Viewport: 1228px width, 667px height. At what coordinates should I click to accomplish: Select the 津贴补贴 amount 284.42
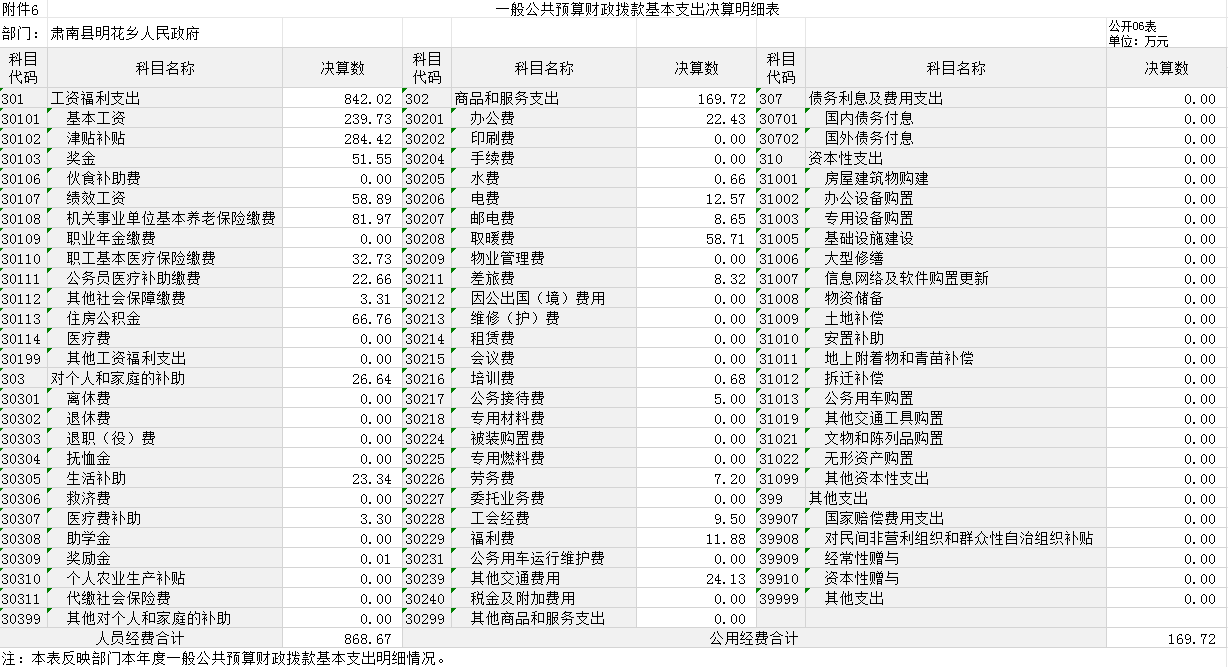point(342,138)
